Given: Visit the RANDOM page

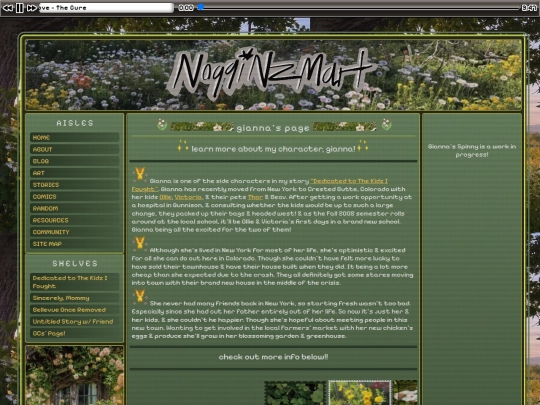Looking at the screenshot, I should [74, 208].
